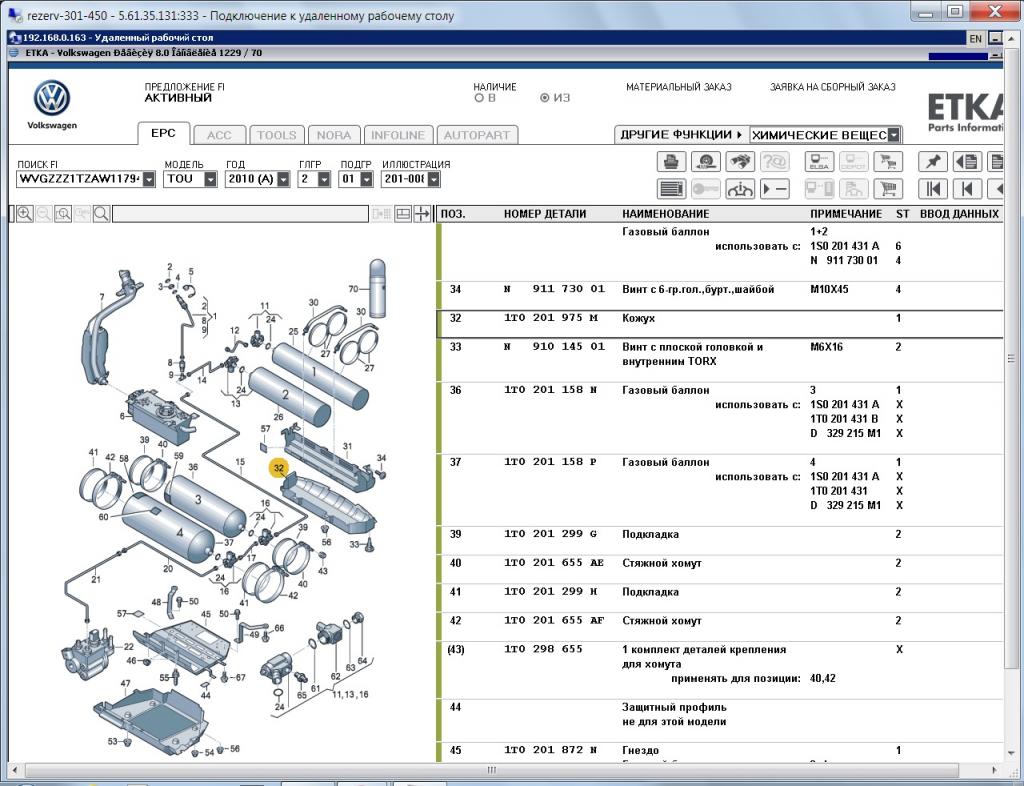Click the striped list icon under the printer
Viewport: 1024px width, 786px height.
(671, 189)
